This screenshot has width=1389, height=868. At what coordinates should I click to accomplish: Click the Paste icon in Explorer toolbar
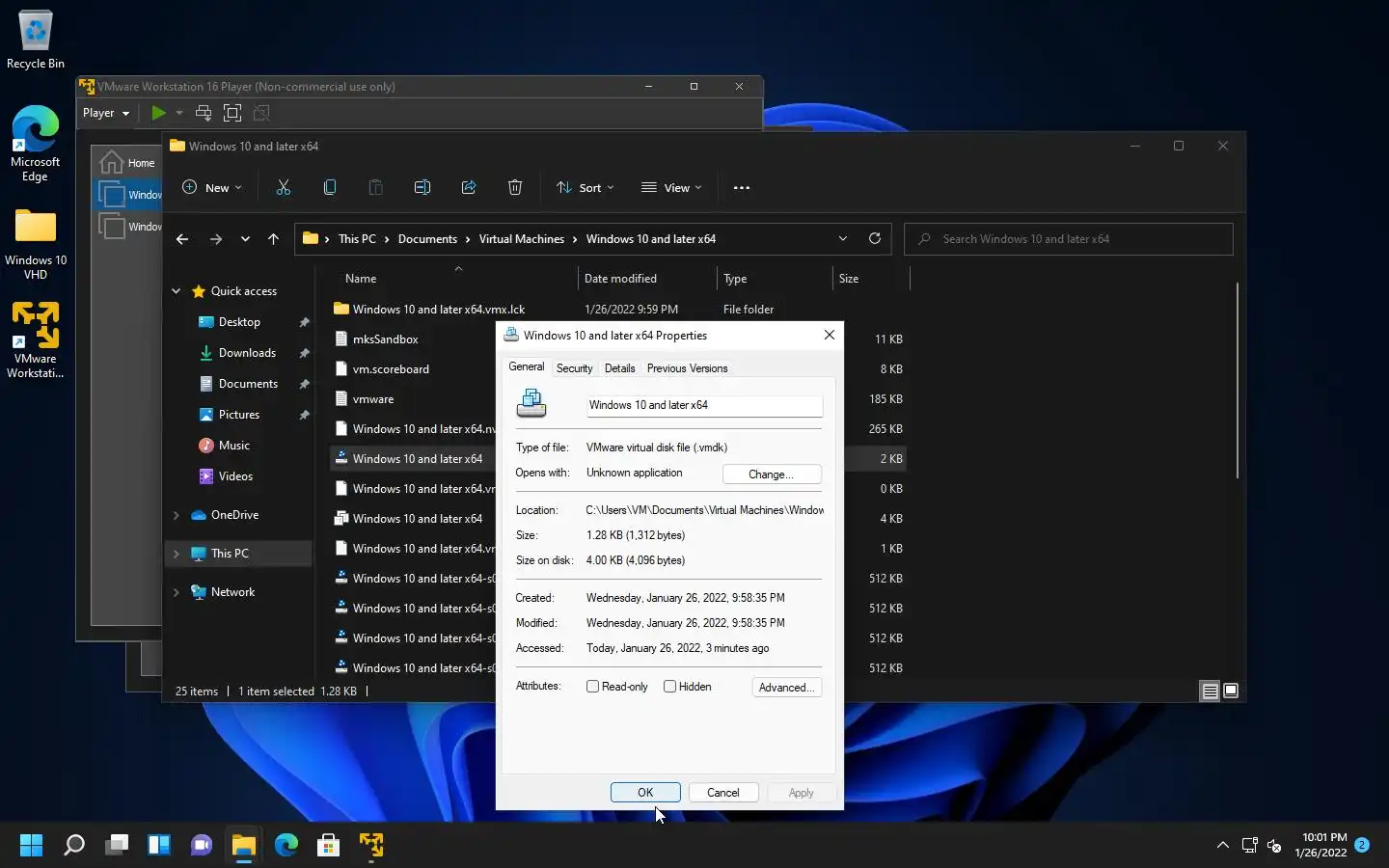[x=376, y=188]
